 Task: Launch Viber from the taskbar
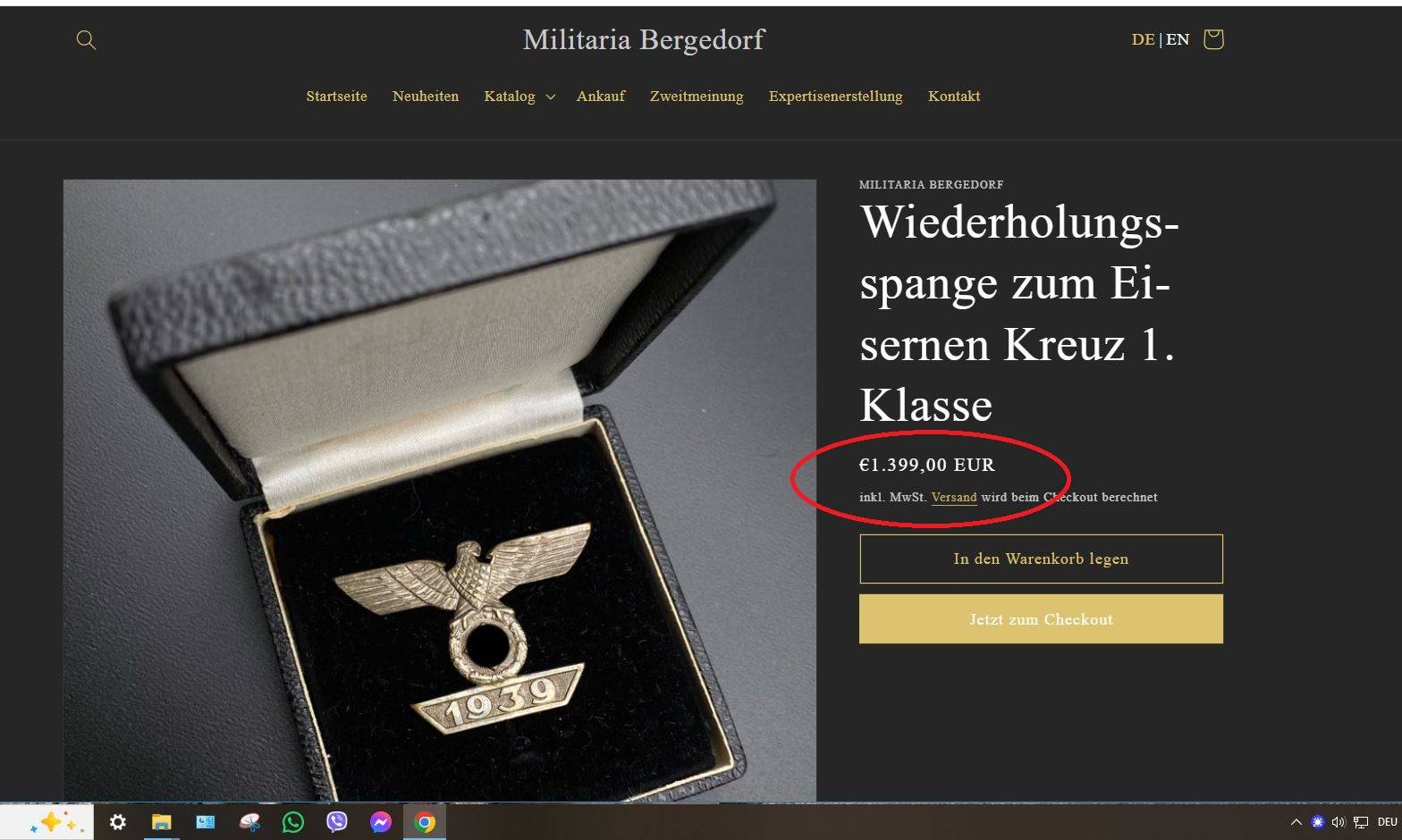[x=337, y=822]
